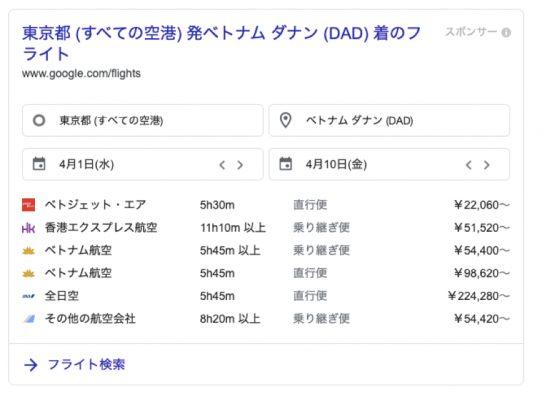Open the departure date field 4月1日(水)
This screenshot has height=400, width=542.
tap(143, 164)
